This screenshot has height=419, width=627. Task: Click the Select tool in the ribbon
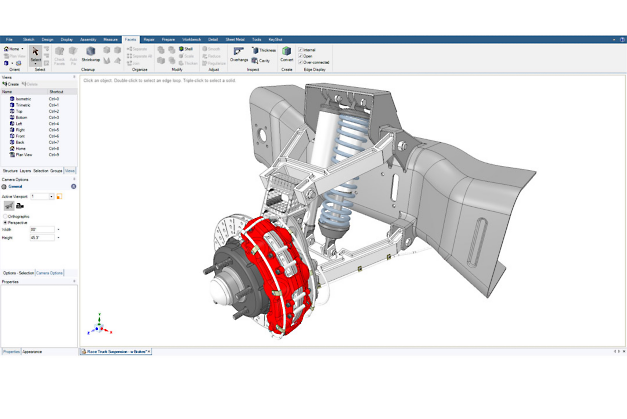36,55
